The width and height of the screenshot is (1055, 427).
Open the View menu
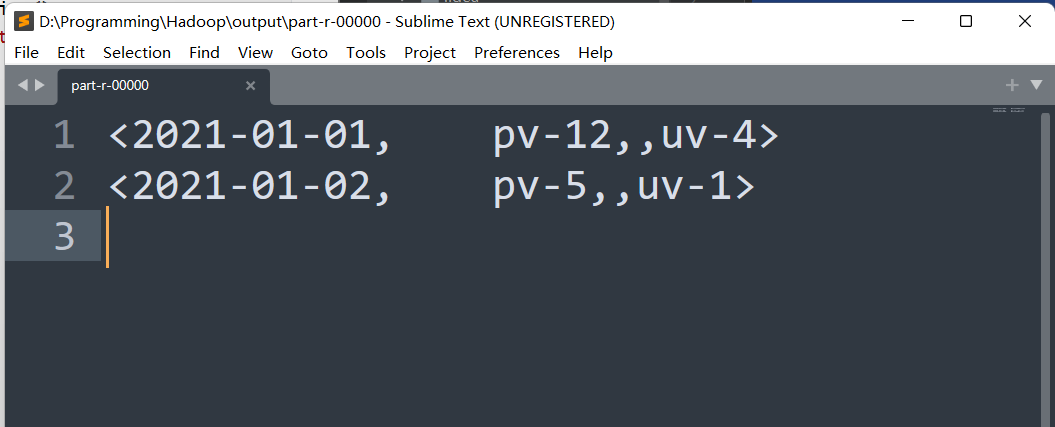pos(255,52)
